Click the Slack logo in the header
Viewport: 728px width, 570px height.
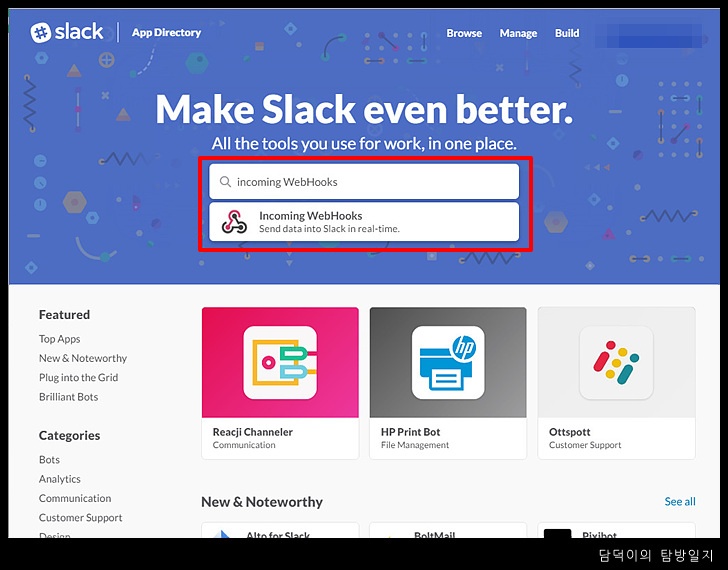[67, 32]
